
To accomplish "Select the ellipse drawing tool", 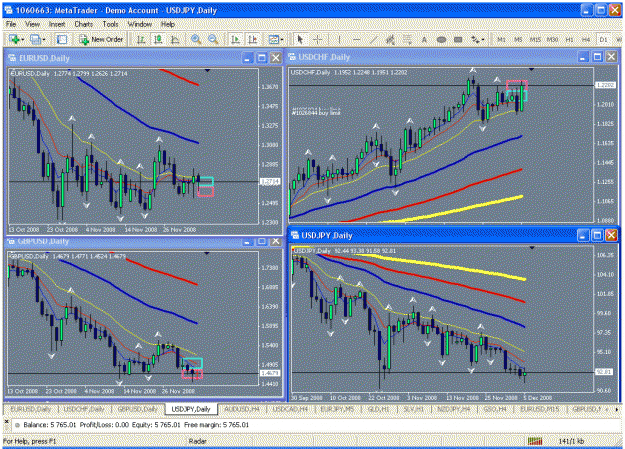I will tap(441, 39).
